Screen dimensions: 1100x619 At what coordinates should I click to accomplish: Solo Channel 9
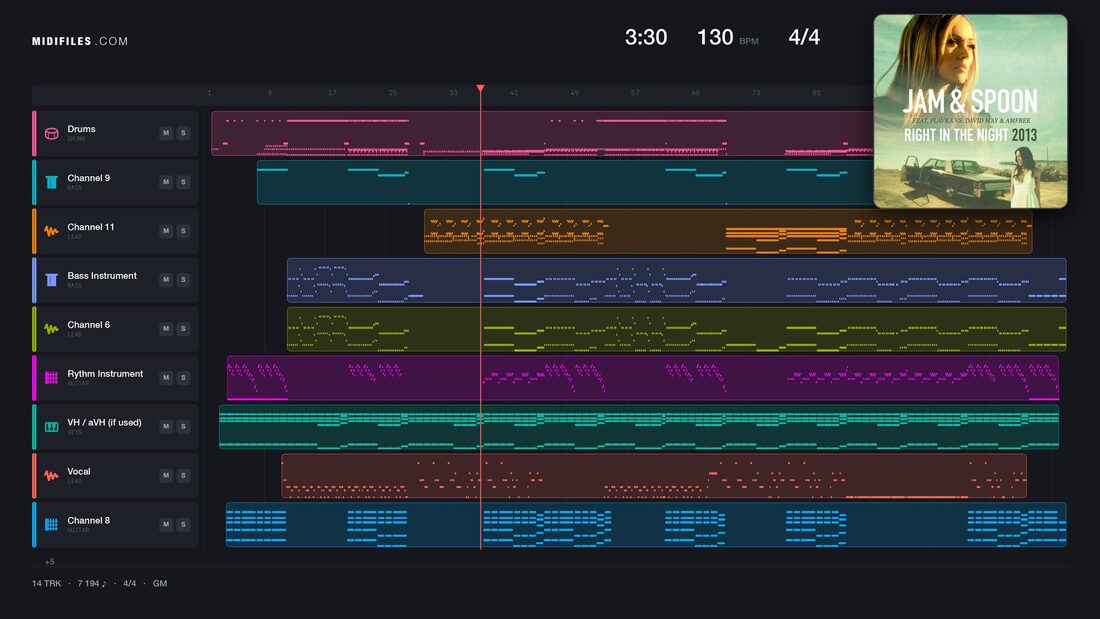183,182
